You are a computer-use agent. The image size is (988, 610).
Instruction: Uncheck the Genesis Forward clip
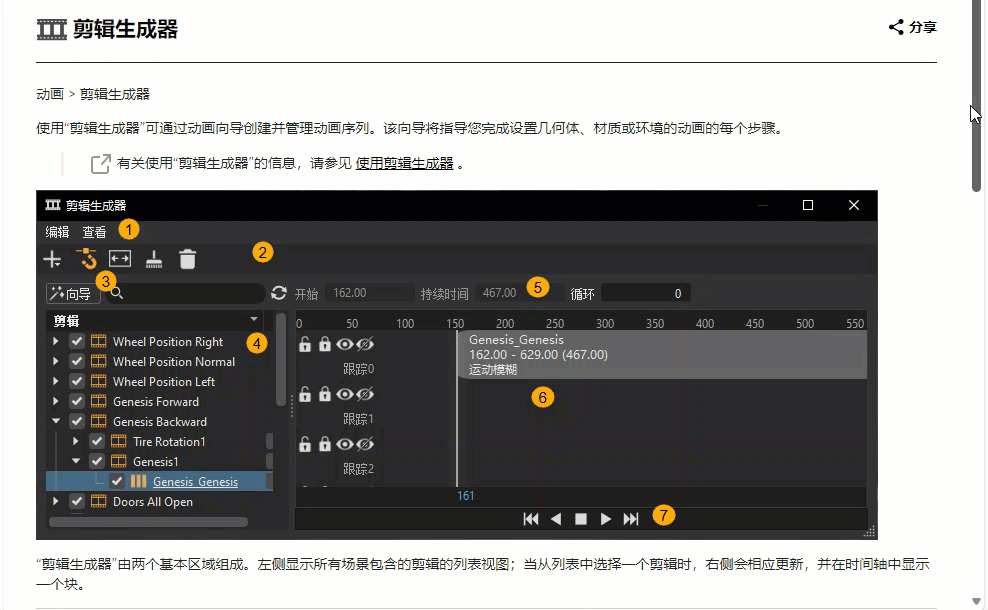pyautogui.click(x=77, y=401)
